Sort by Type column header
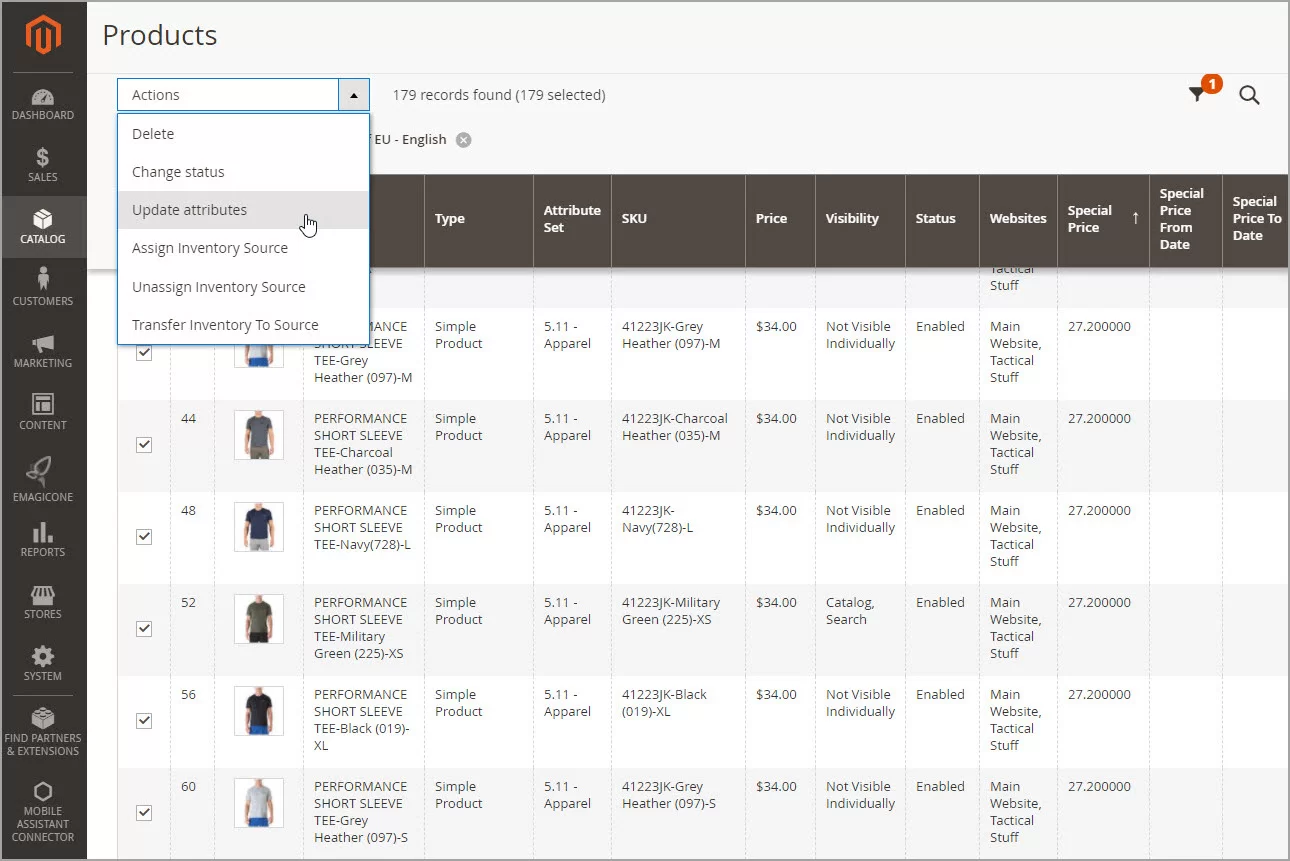This screenshot has width=1290, height=861. coord(478,219)
